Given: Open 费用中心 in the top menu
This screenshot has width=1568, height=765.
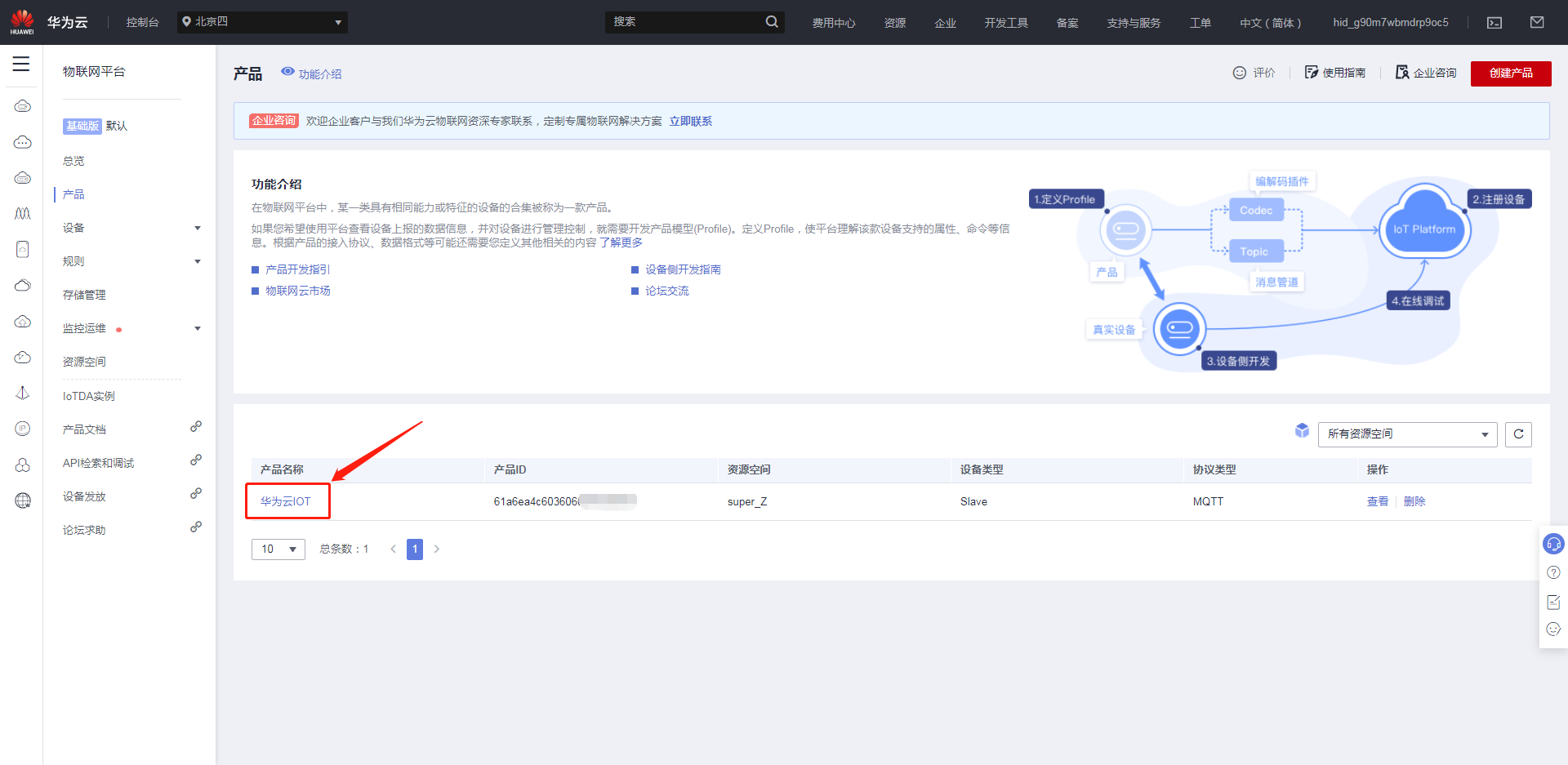Looking at the screenshot, I should 833,23.
